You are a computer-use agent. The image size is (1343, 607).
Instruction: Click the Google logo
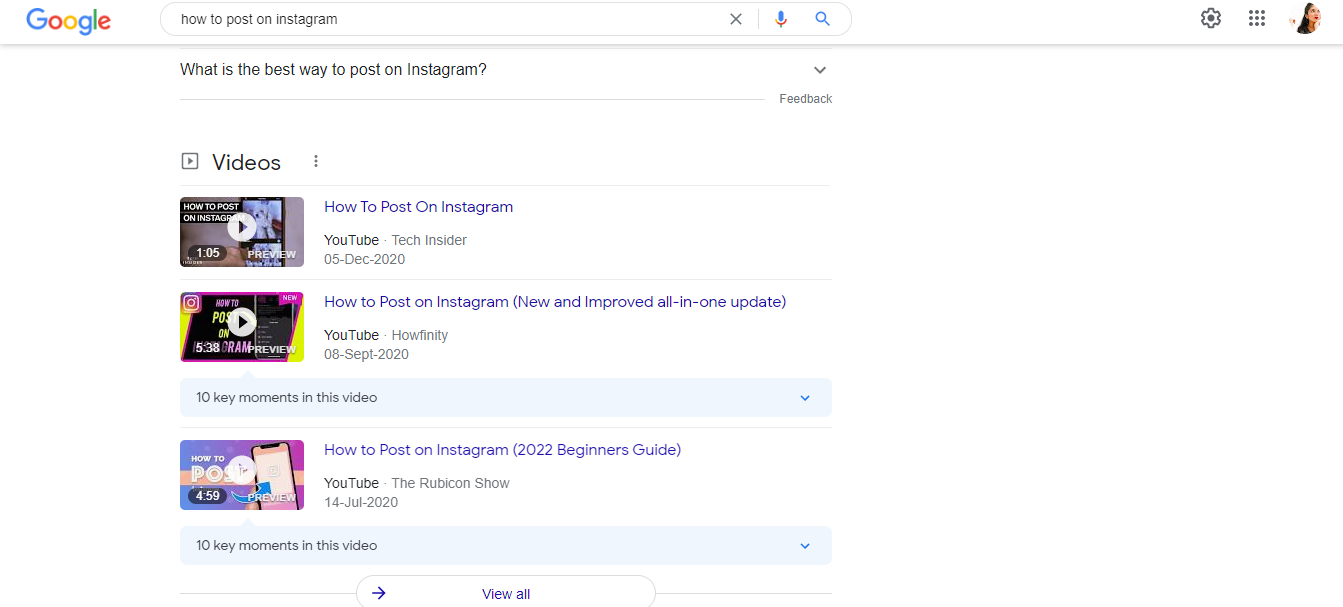pyautogui.click(x=67, y=21)
